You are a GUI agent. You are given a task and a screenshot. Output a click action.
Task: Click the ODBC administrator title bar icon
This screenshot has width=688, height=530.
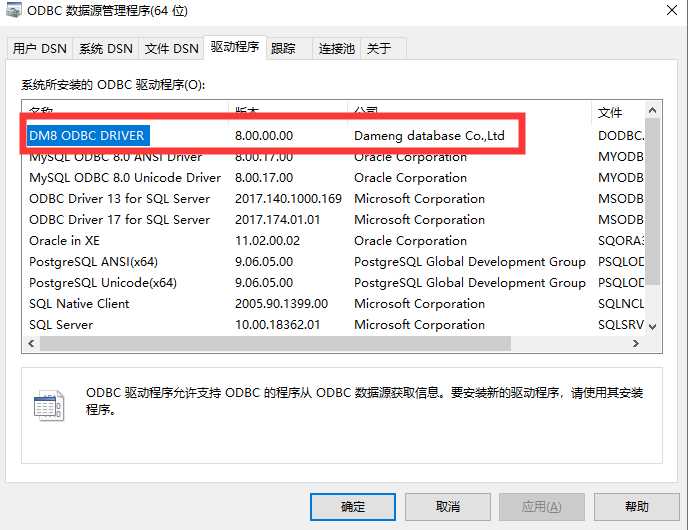coord(14,10)
